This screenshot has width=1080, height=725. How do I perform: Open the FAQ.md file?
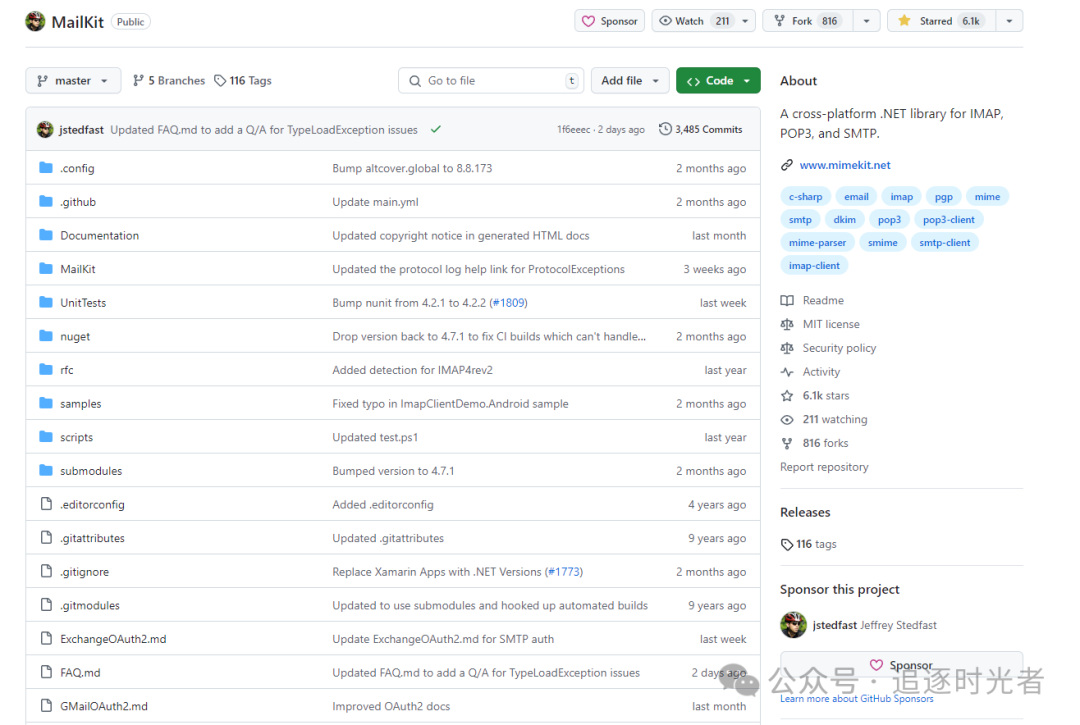80,673
